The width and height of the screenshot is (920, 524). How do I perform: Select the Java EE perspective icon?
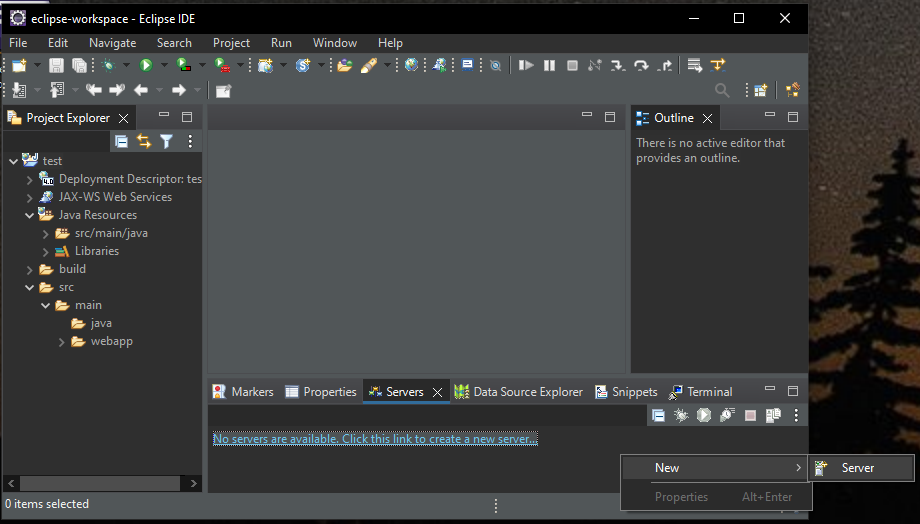pyautogui.click(x=793, y=90)
